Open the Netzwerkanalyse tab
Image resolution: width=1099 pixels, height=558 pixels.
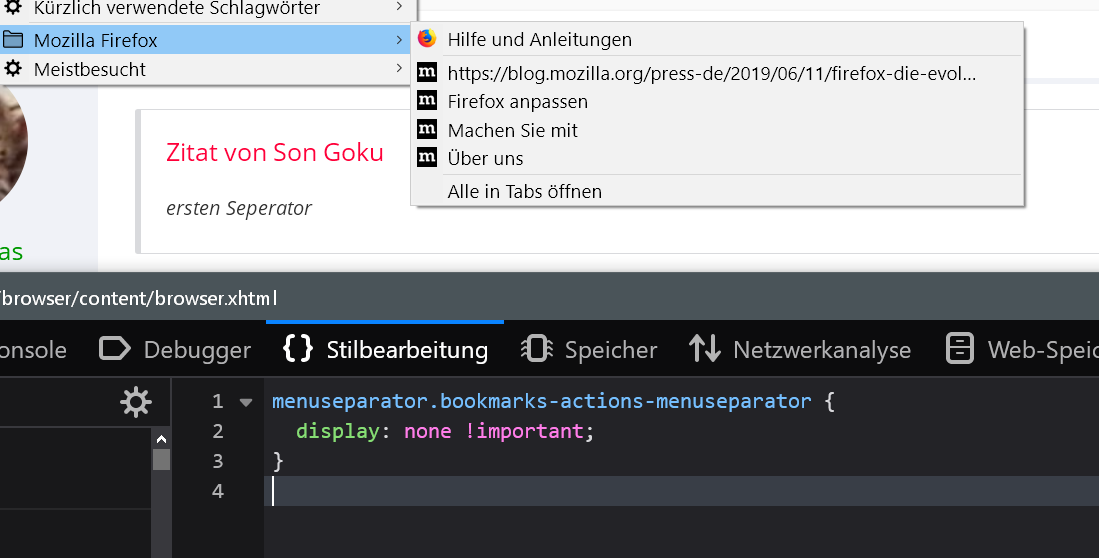pos(800,350)
